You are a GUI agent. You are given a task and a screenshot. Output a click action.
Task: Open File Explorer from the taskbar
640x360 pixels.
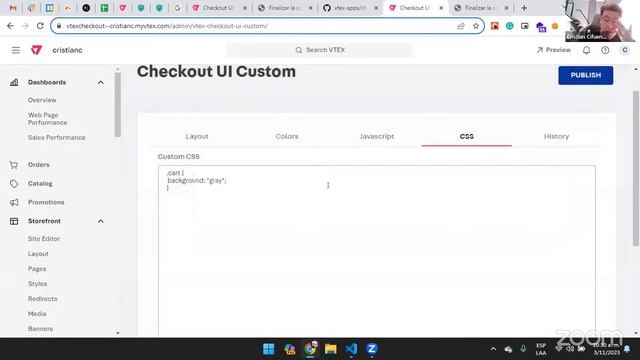(x=331, y=349)
